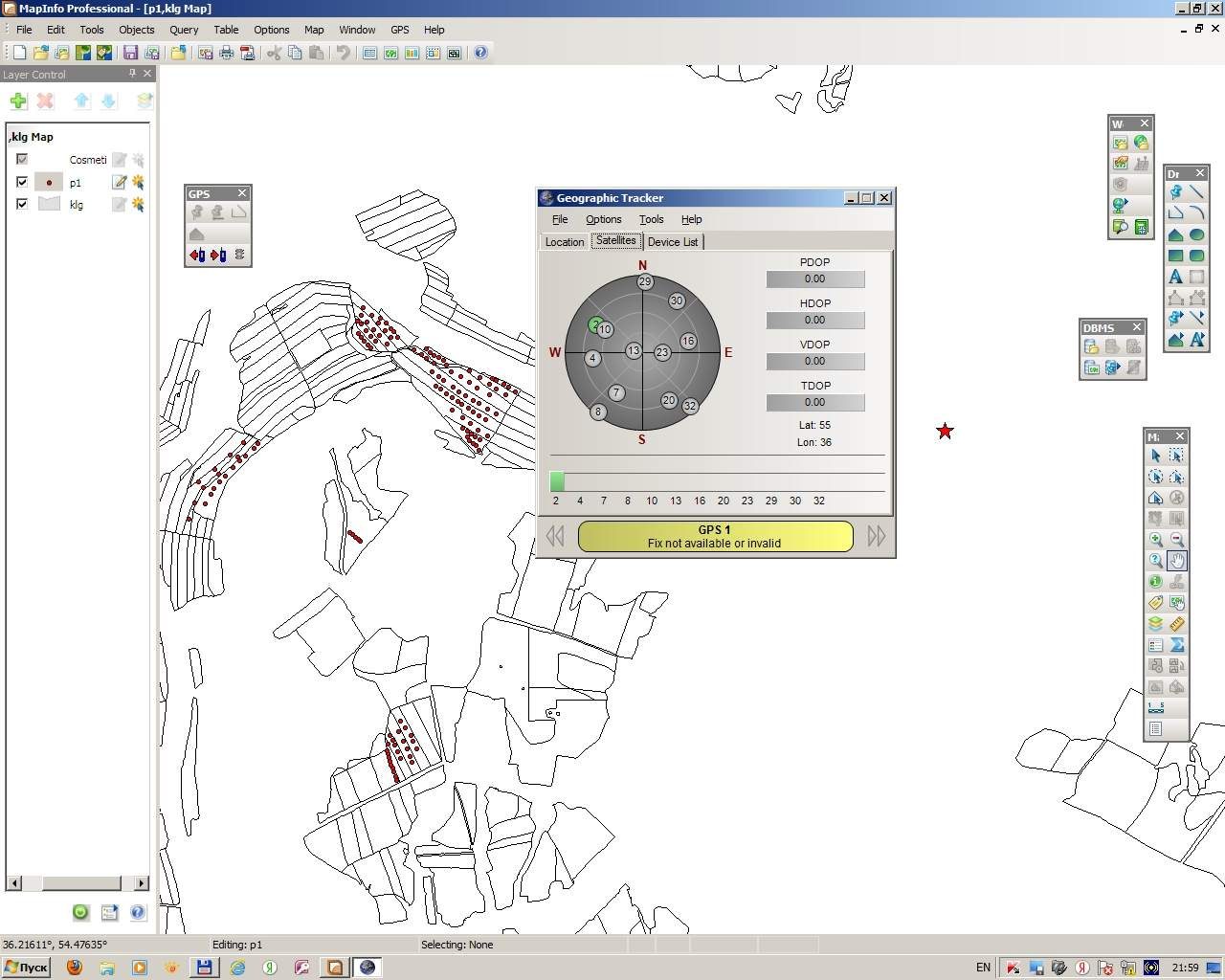
Task: Open the Query menu
Action: click(184, 30)
